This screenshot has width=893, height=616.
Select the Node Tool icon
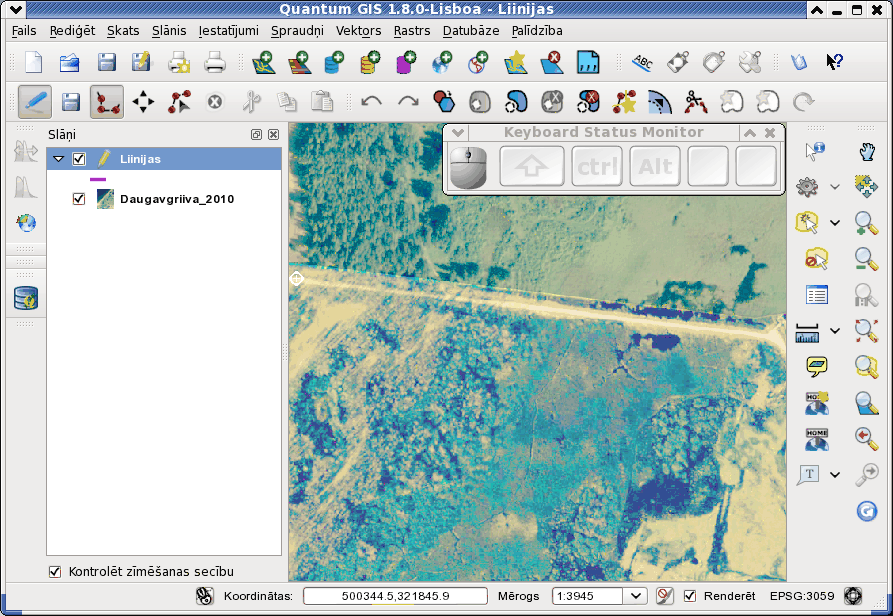(179, 102)
